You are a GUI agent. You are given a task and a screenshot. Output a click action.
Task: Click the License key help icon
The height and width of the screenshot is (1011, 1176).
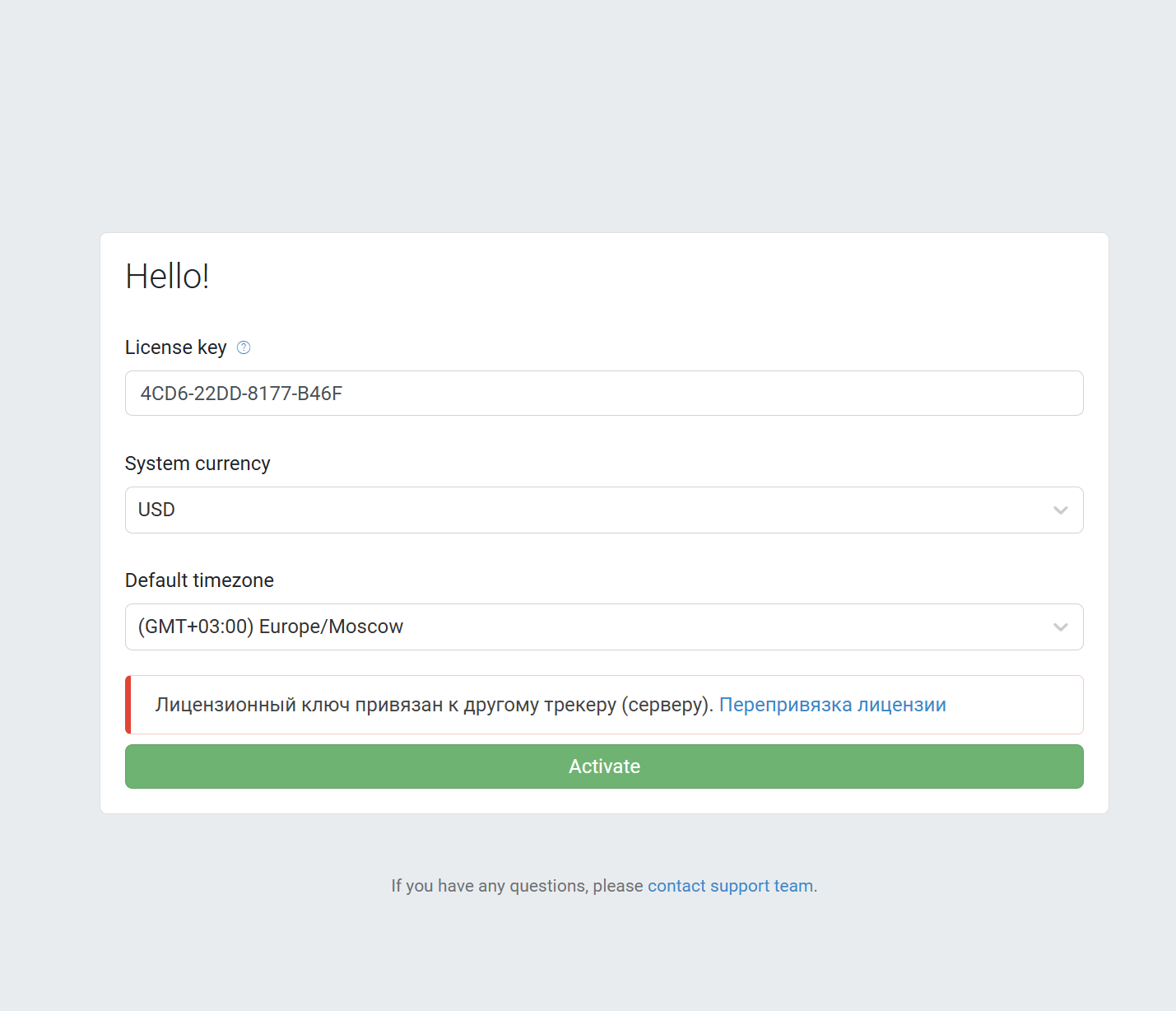coord(244,347)
